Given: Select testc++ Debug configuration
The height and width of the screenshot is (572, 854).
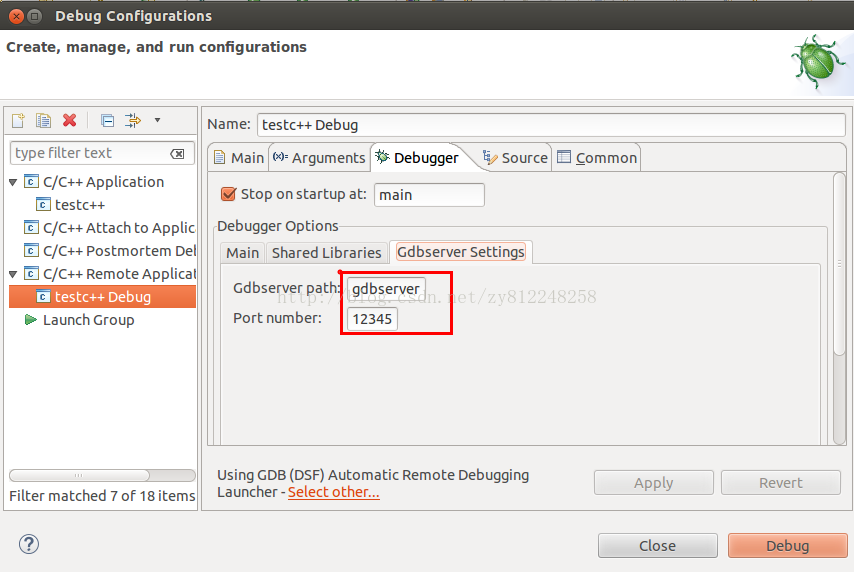Looking at the screenshot, I should coord(102,297).
